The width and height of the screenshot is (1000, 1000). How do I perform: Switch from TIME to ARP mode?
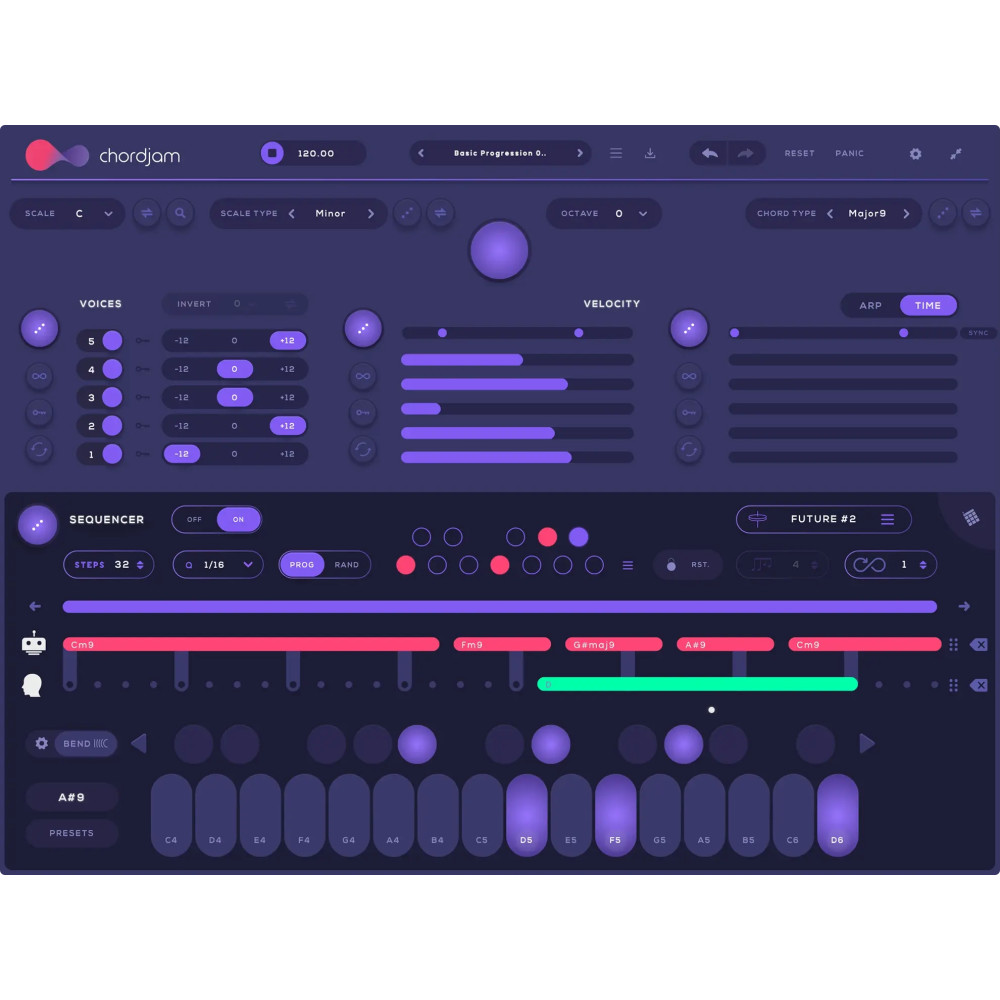point(871,305)
